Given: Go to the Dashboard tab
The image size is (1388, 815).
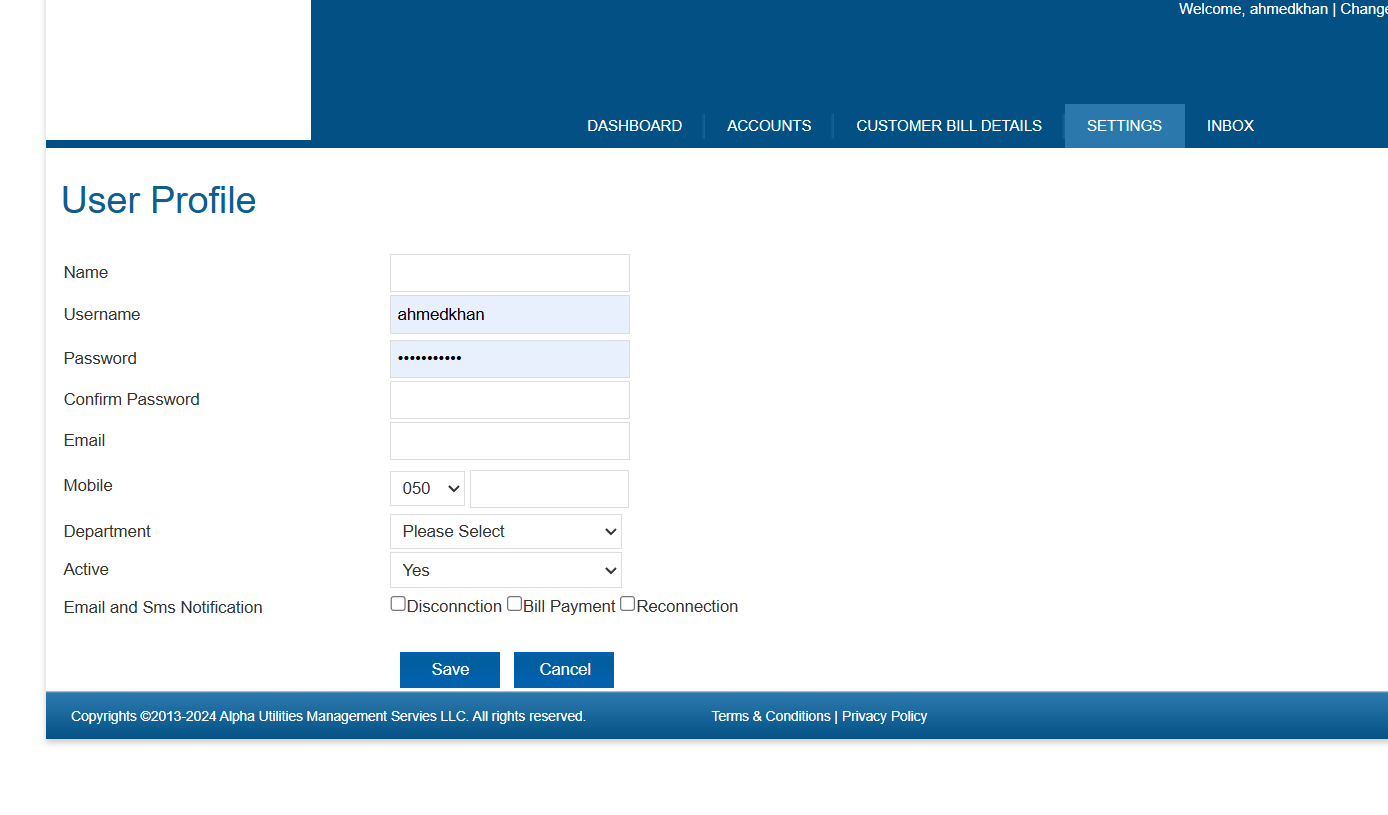Looking at the screenshot, I should click(634, 126).
